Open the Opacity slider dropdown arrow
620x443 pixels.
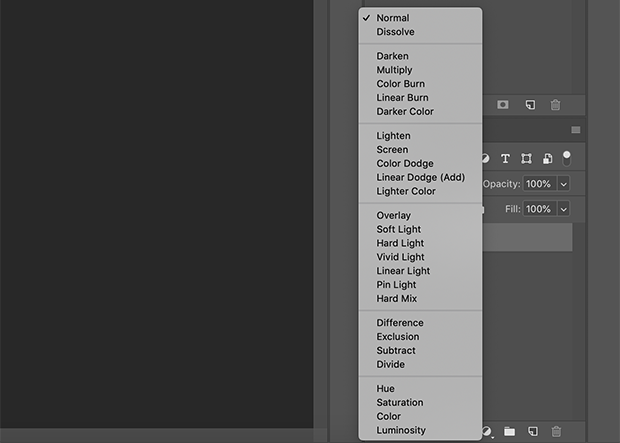(563, 184)
